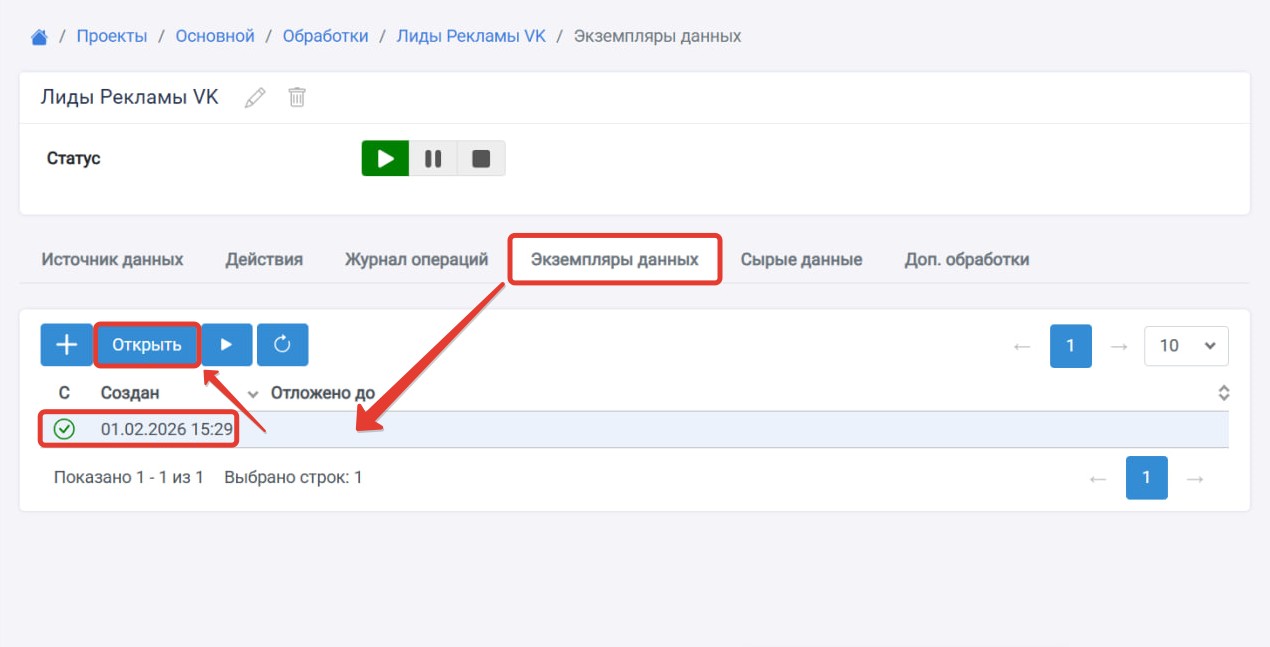Run selected instance with the blue play icon
This screenshot has height=647, width=1270.
point(227,345)
